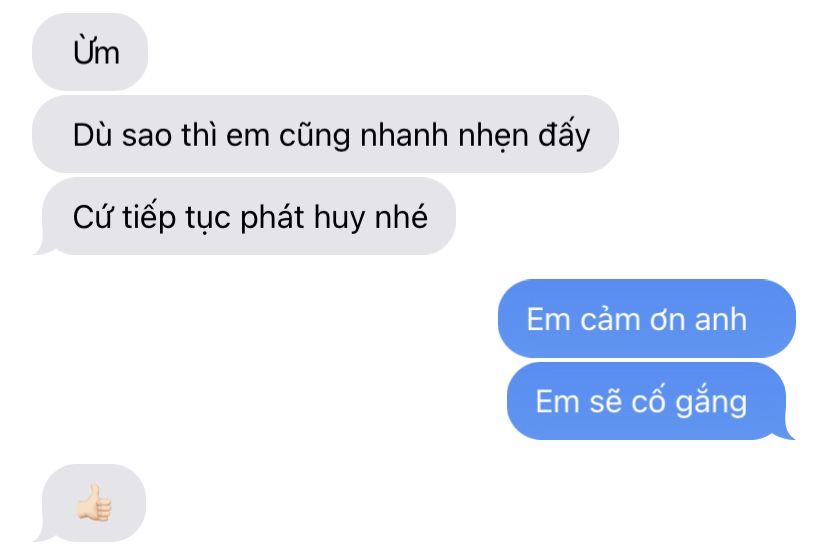The height and width of the screenshot is (556, 828).
Task: Click the blue 'Em cảm ơn anh' message
Action: (x=646, y=318)
